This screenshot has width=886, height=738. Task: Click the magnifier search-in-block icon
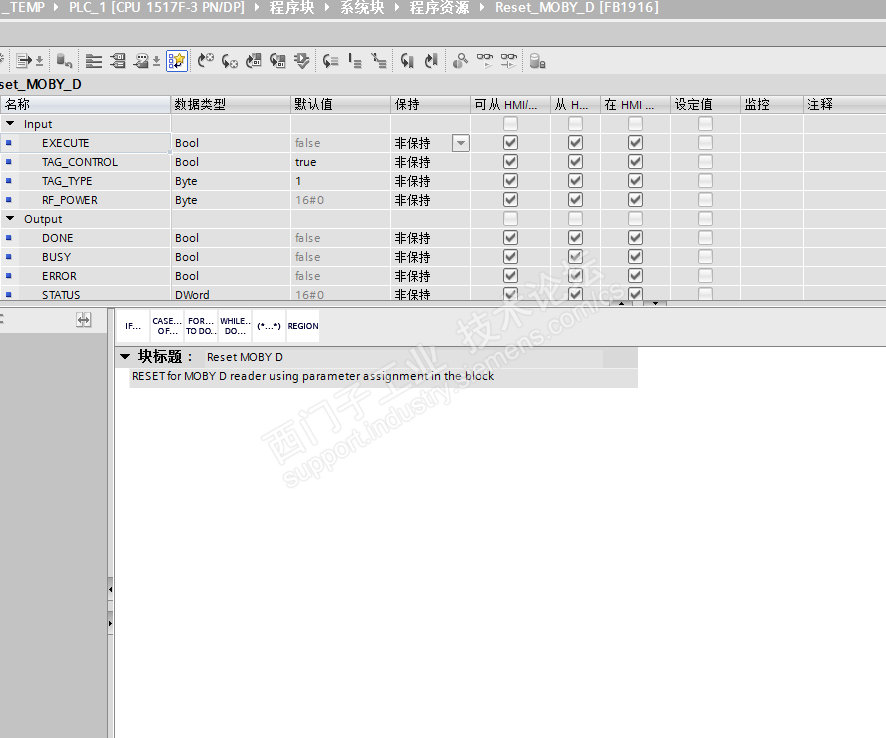[461, 60]
